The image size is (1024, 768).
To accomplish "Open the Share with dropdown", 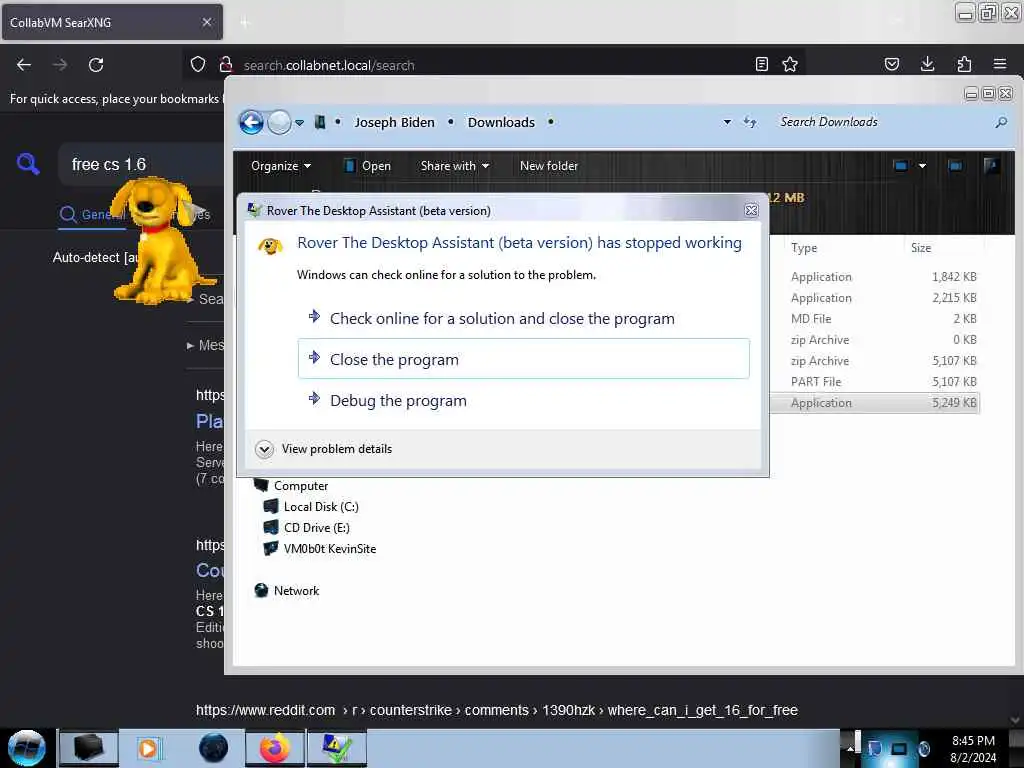I will tap(455, 166).
